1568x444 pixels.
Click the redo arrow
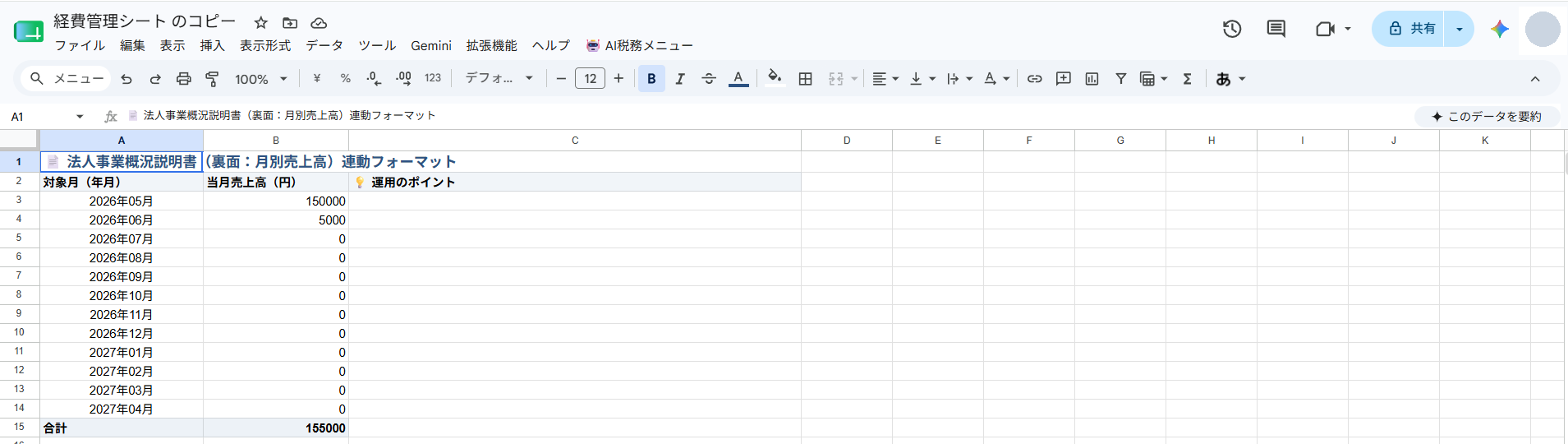tap(155, 79)
